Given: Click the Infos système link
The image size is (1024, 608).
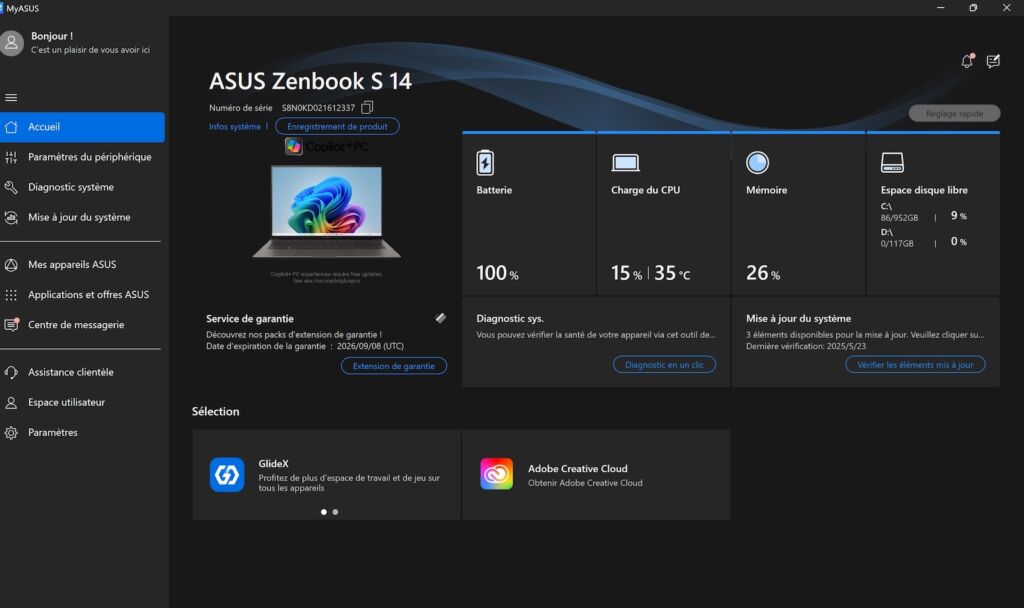Looking at the screenshot, I should [234, 127].
